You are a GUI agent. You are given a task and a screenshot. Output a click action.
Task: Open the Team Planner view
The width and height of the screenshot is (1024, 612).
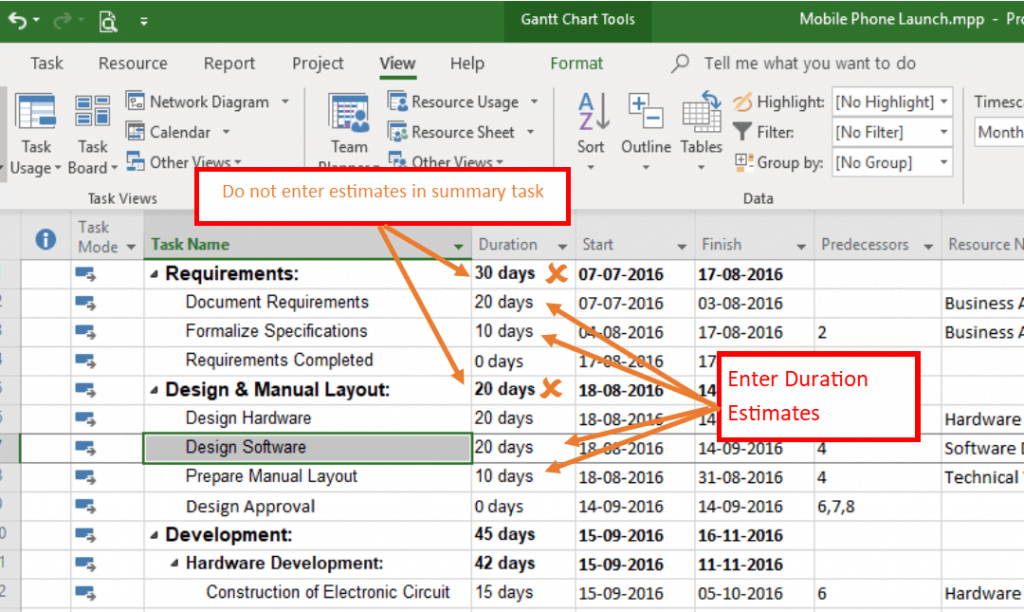pyautogui.click(x=349, y=131)
